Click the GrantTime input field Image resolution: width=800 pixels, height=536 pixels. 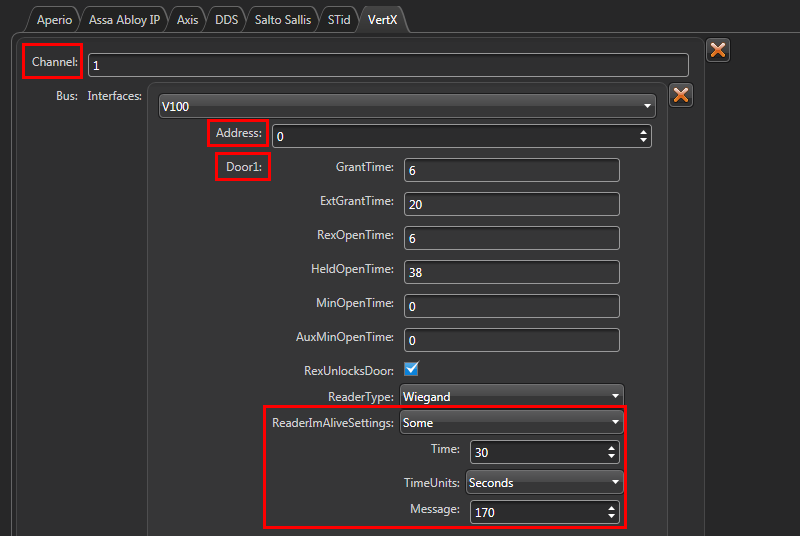[511, 170]
